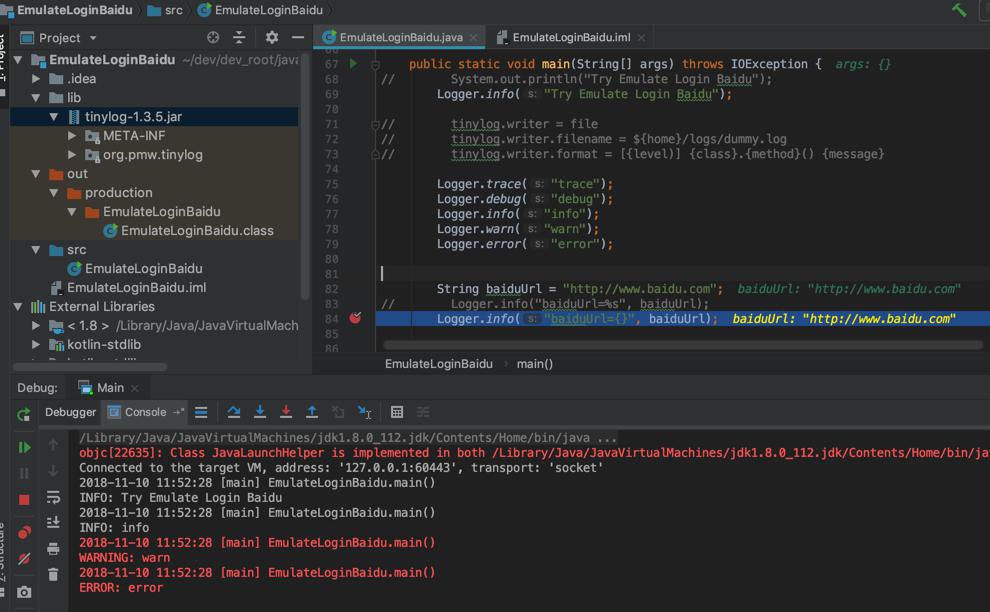This screenshot has height=612, width=990.
Task: Click the src breadcrumb in navigation bar
Action: (173, 10)
